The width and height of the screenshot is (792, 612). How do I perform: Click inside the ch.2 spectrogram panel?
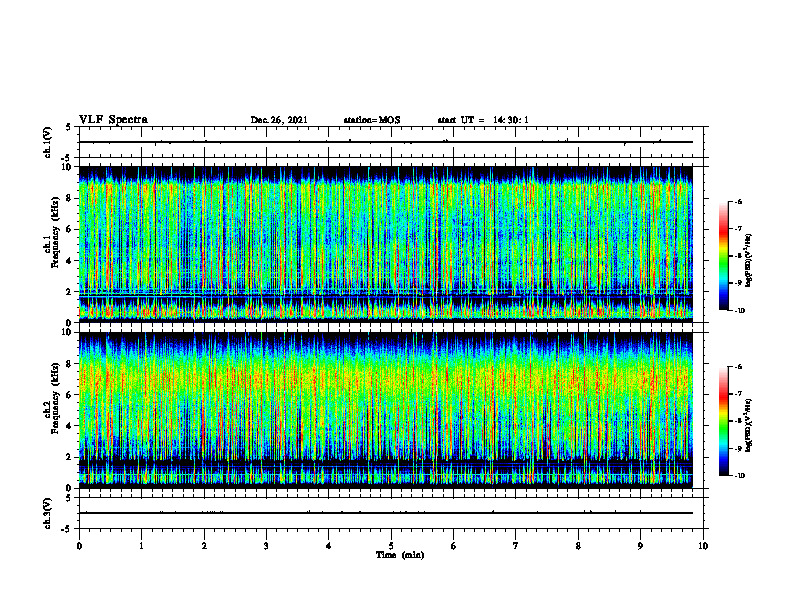click(x=386, y=410)
